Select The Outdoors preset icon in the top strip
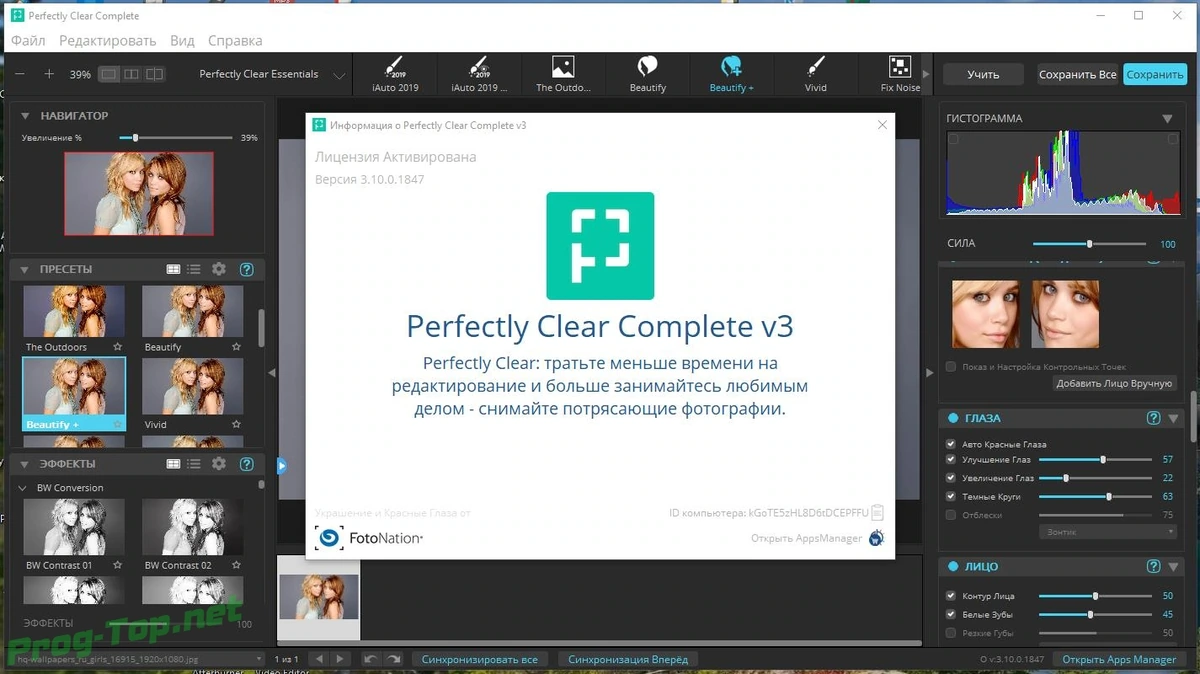The width and height of the screenshot is (1200, 674). pos(563,74)
